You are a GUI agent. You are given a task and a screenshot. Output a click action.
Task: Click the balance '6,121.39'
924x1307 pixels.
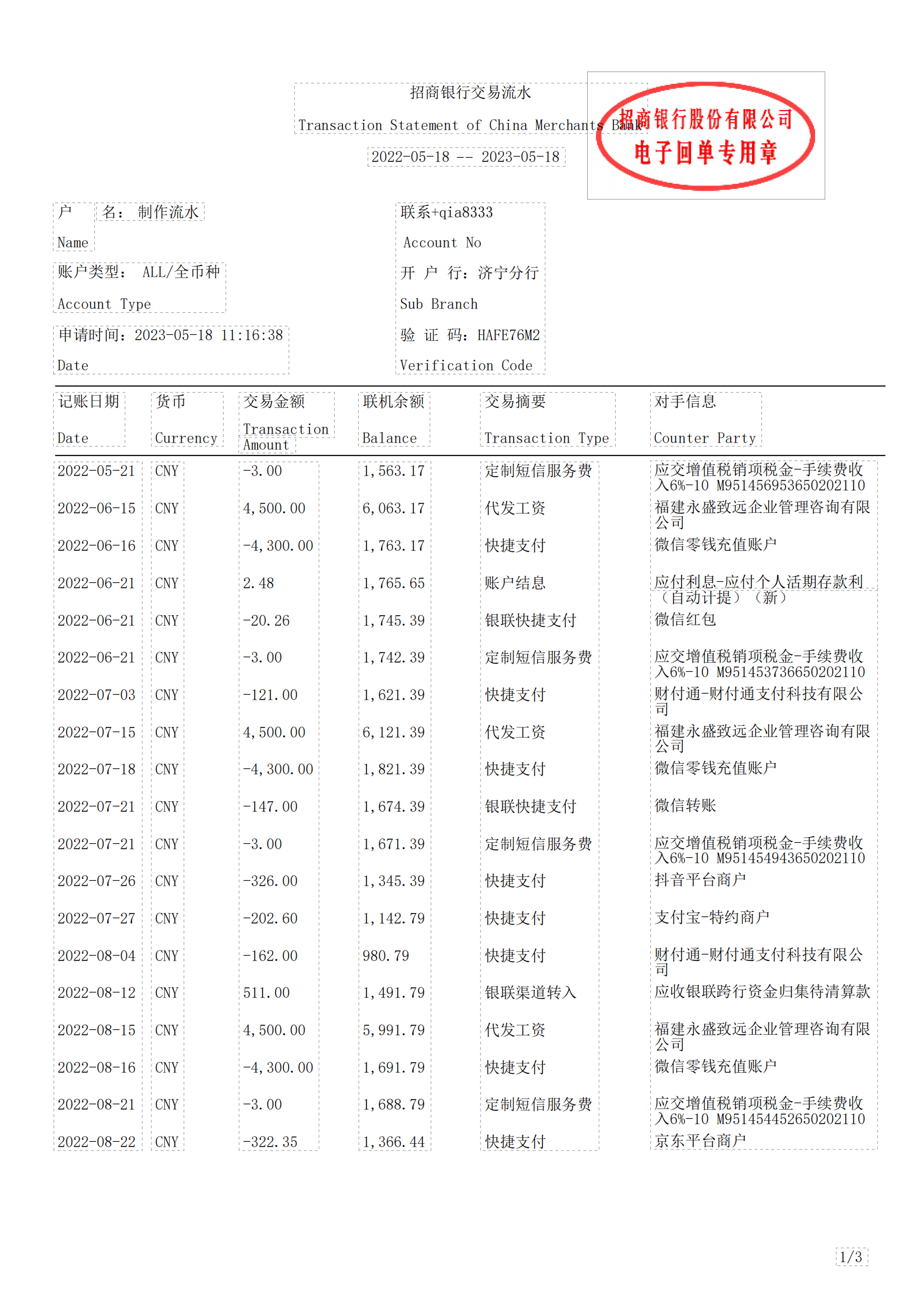point(394,732)
